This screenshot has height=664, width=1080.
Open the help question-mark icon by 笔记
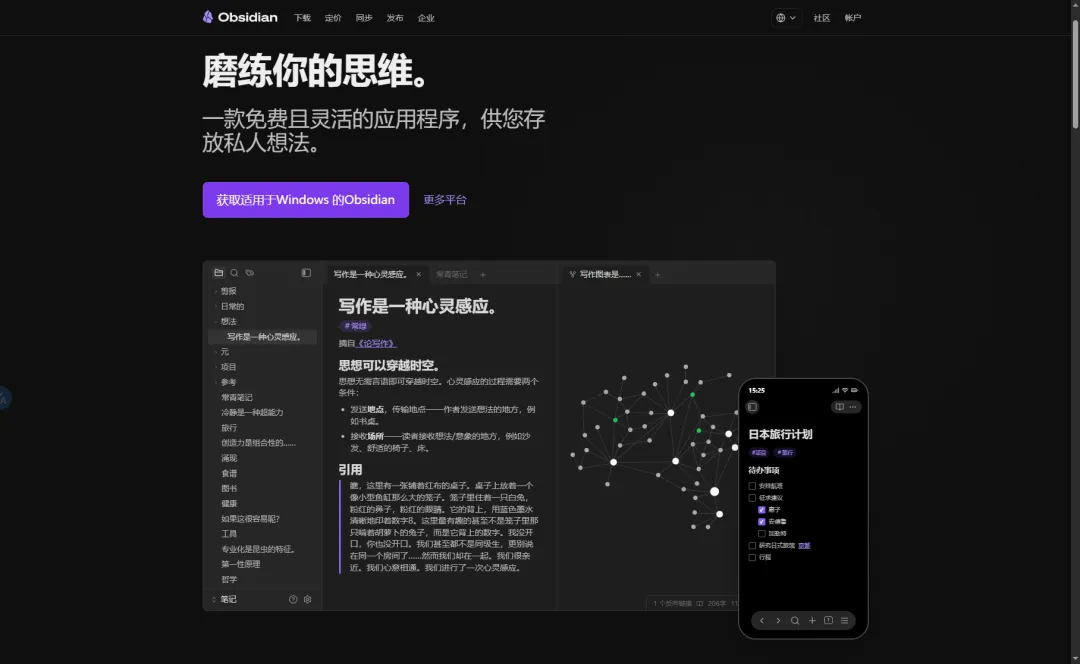point(293,599)
